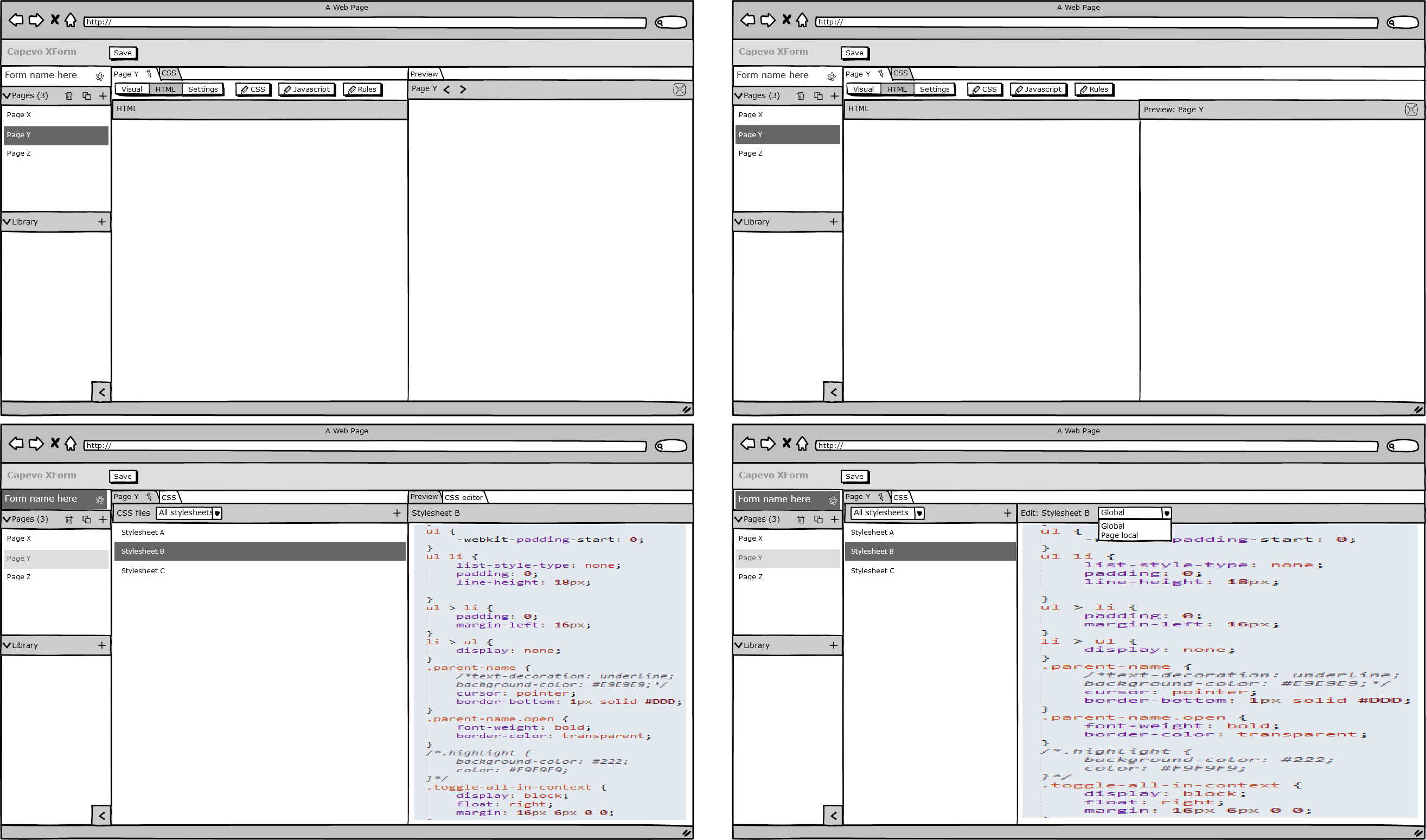This screenshot has width=1426, height=840.
Task: Switch to Visual mode beside the 'Preview: Page Y' pane
Action: click(x=863, y=89)
